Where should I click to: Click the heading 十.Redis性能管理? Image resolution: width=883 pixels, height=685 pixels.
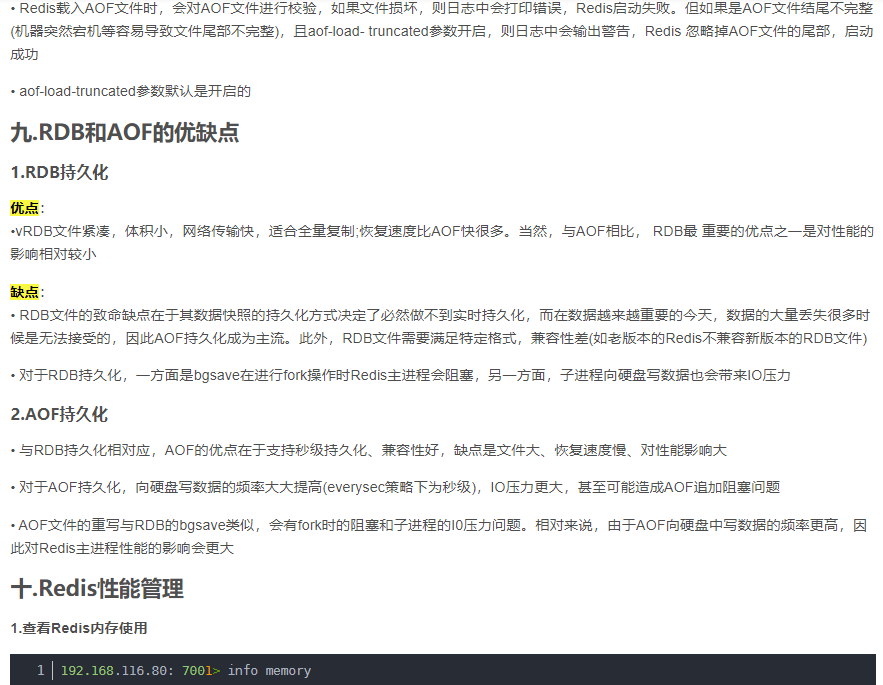coord(97,588)
